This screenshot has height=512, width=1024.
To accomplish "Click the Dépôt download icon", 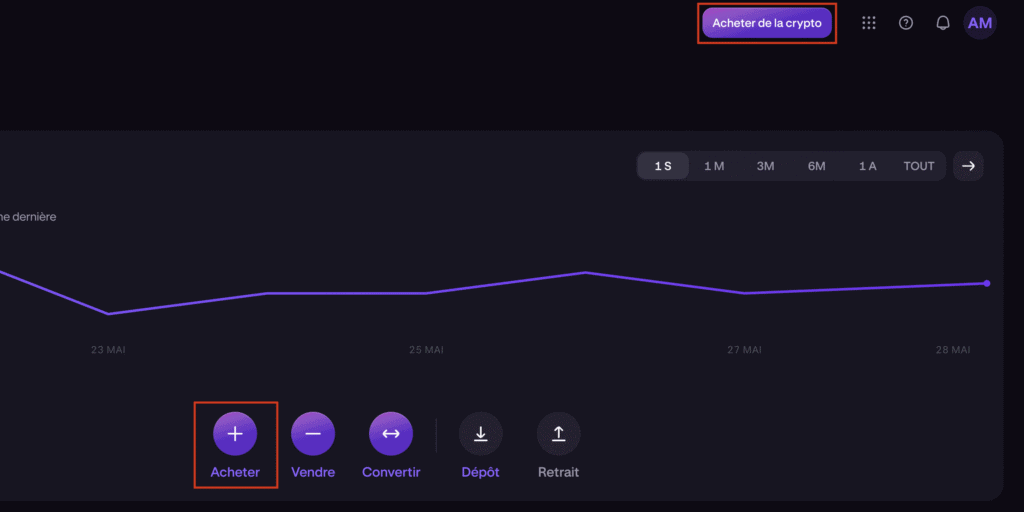I will (x=481, y=434).
